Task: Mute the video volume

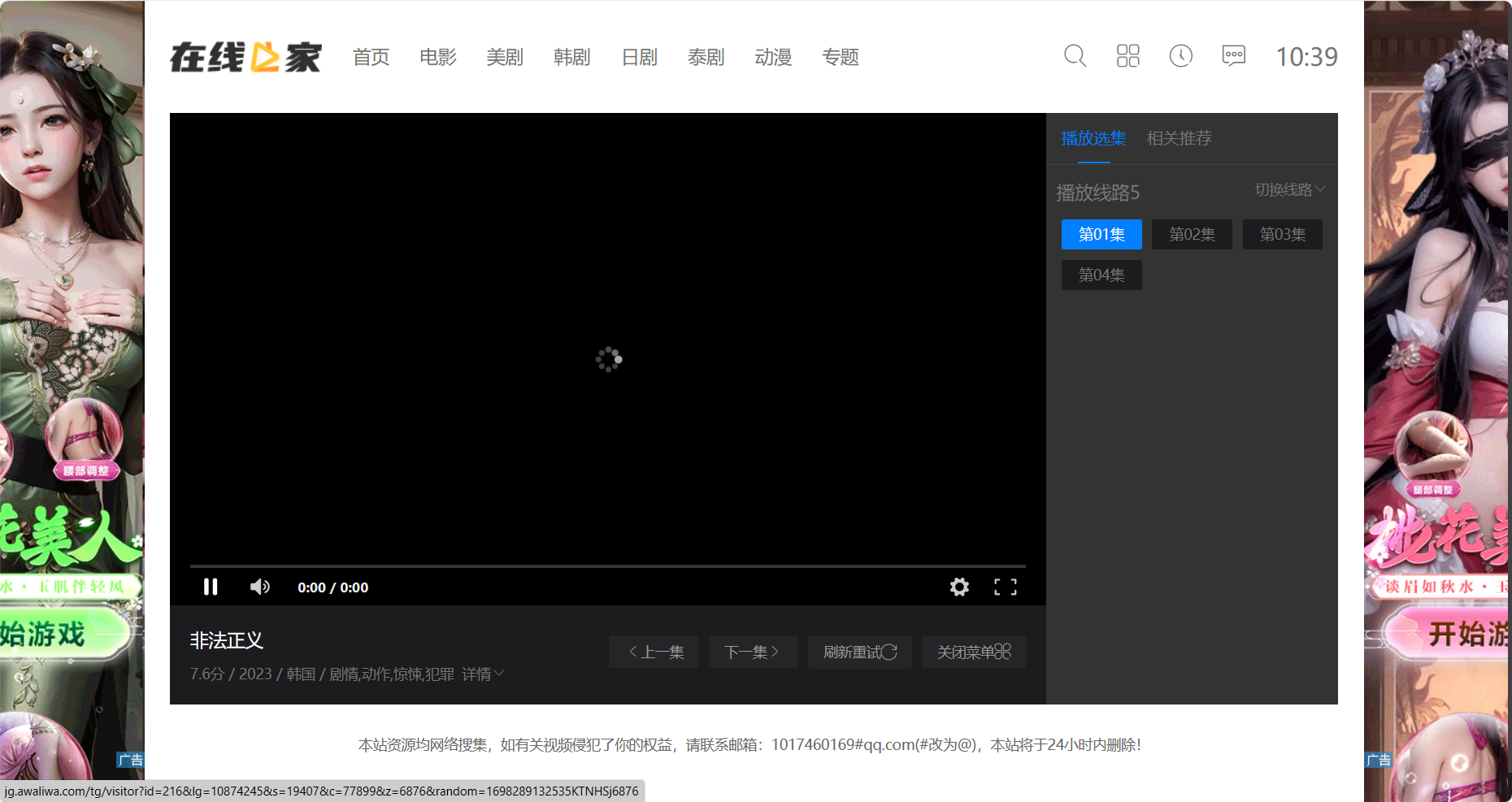Action: [259, 587]
